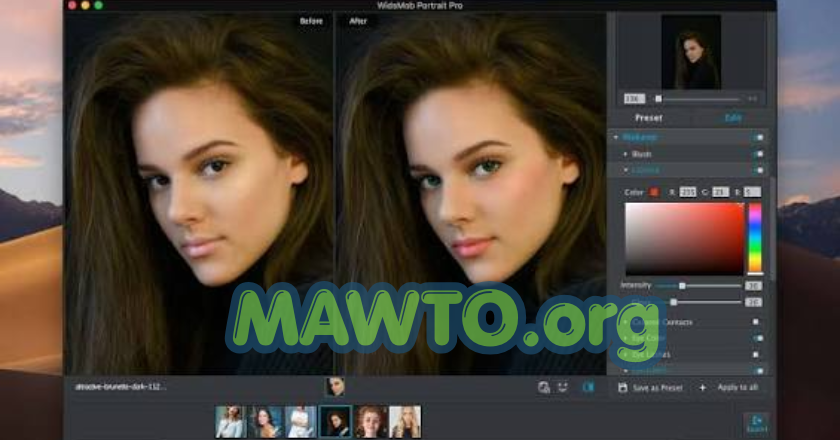Viewport: 840px width, 440px height.
Task: Expand the Eye Lashes section
Action: pyautogui.click(x=625, y=355)
